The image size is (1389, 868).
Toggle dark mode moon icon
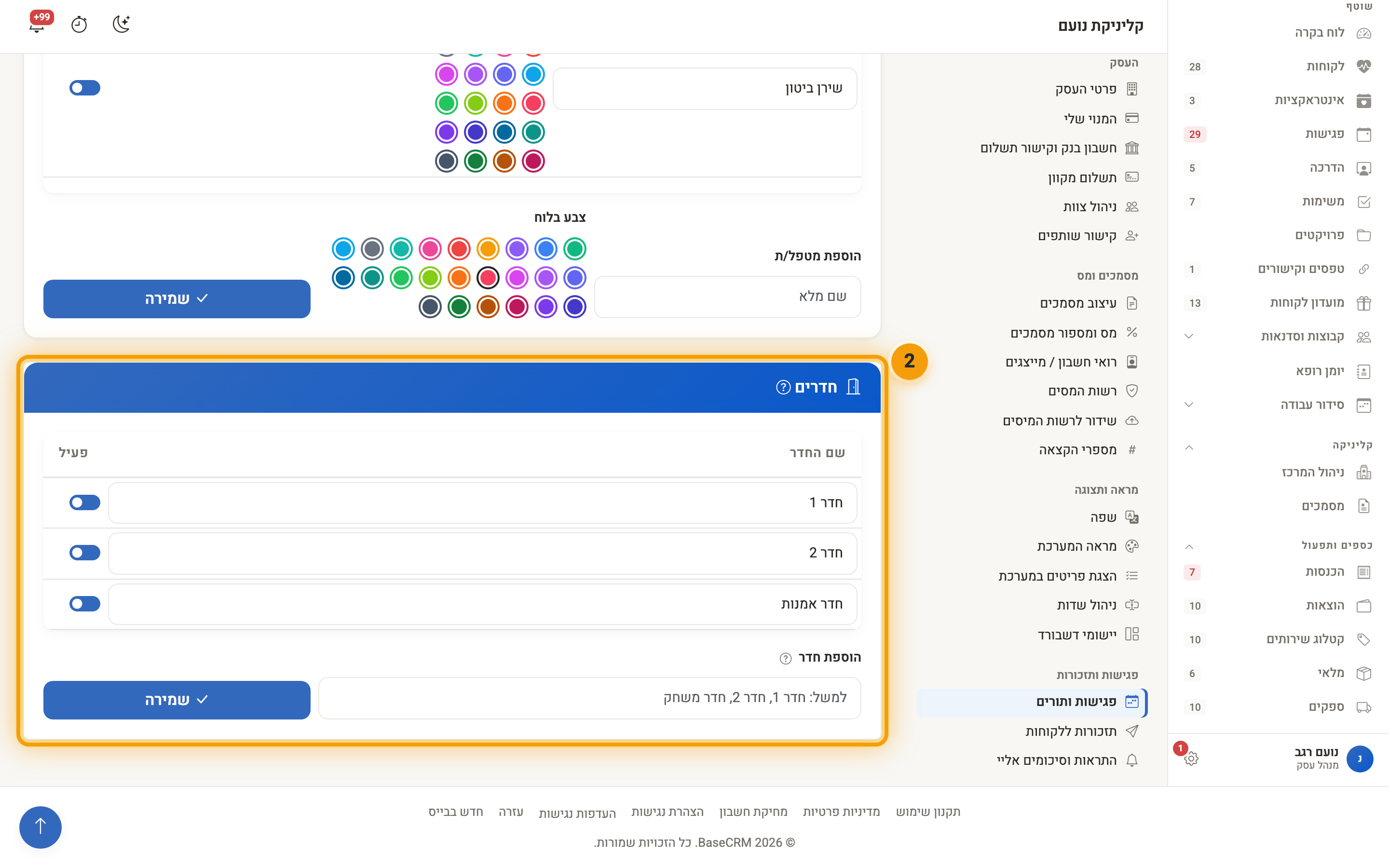click(121, 25)
